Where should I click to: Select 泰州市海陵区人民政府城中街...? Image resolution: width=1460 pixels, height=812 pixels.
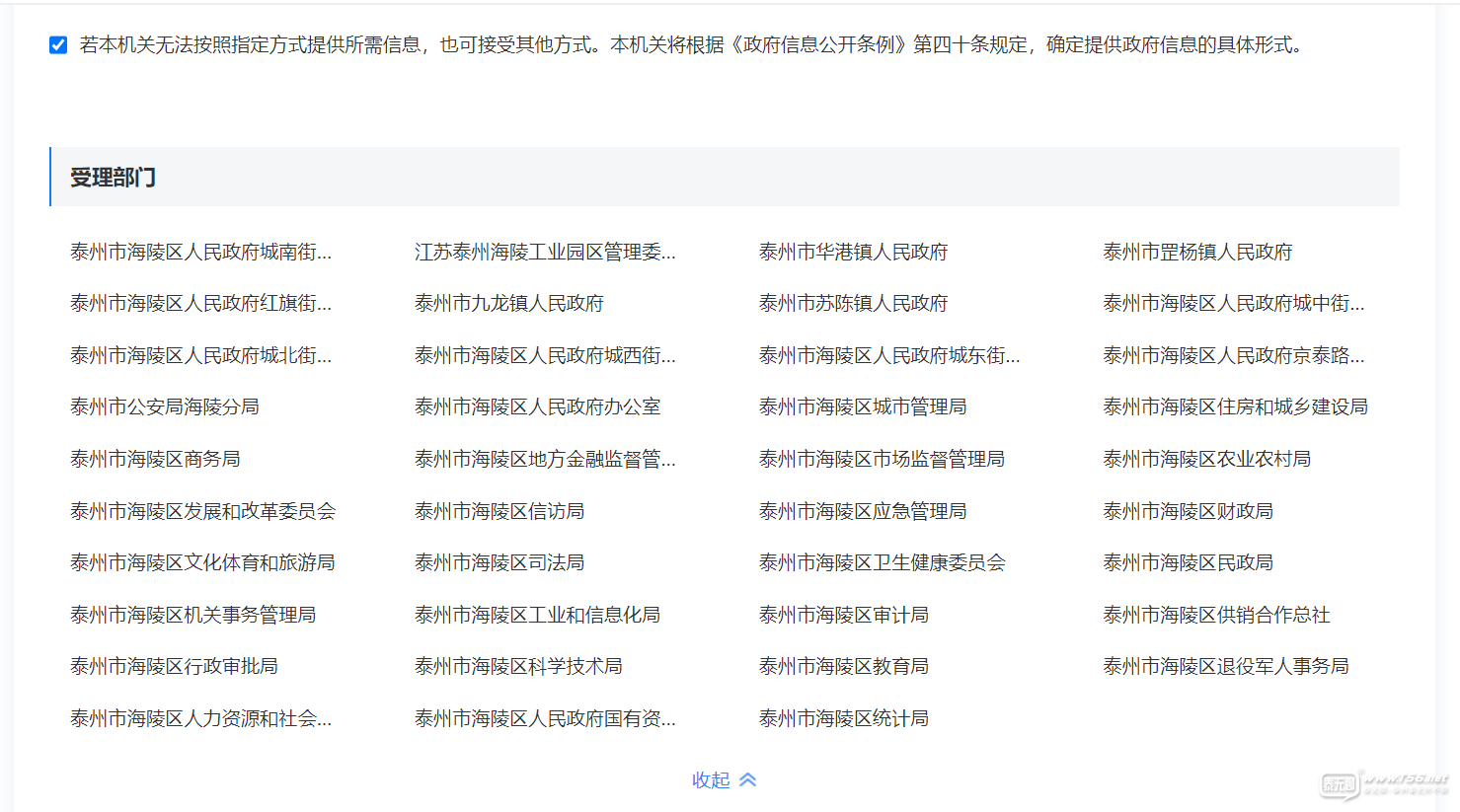point(1234,304)
